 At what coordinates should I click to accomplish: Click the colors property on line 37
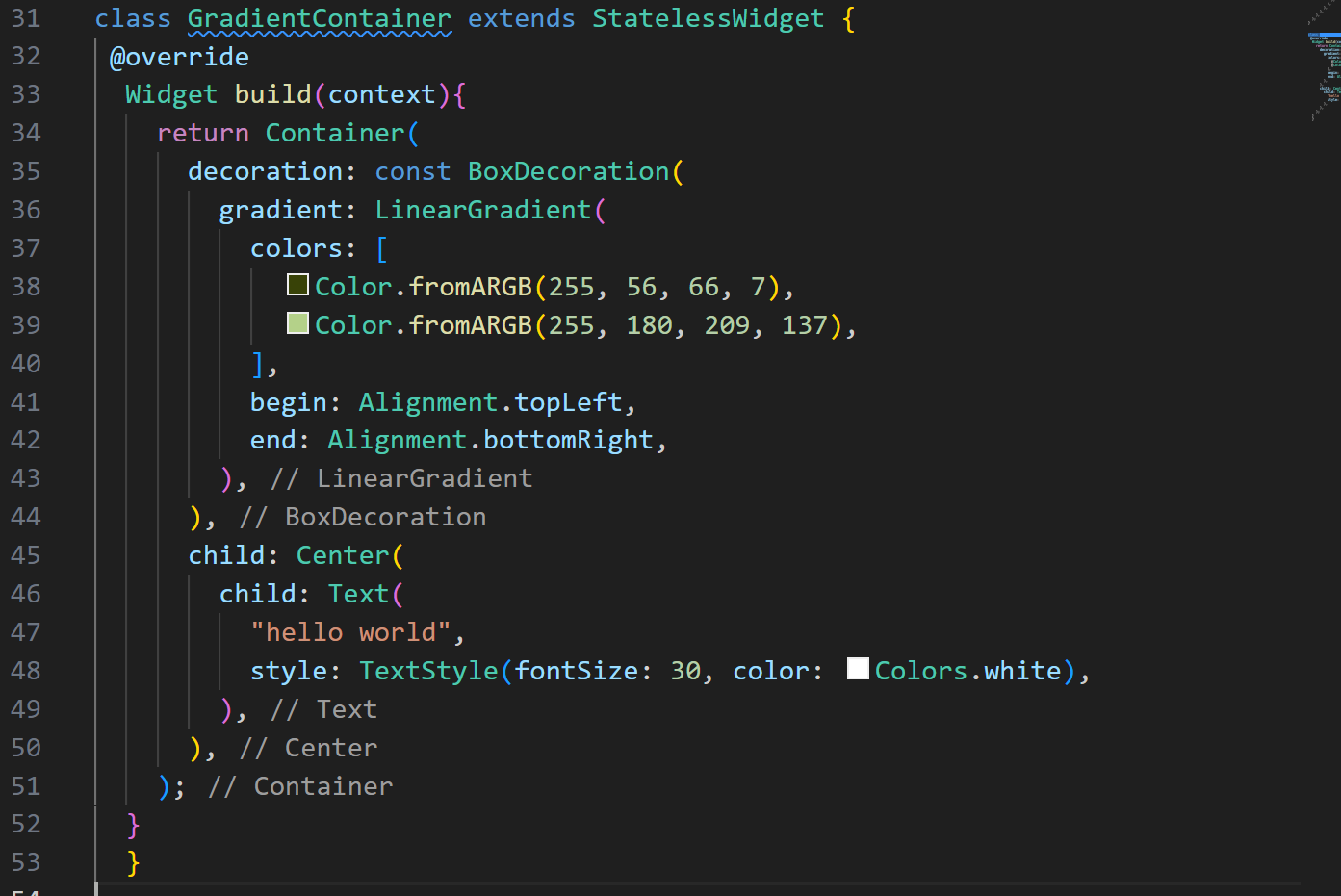(x=297, y=248)
